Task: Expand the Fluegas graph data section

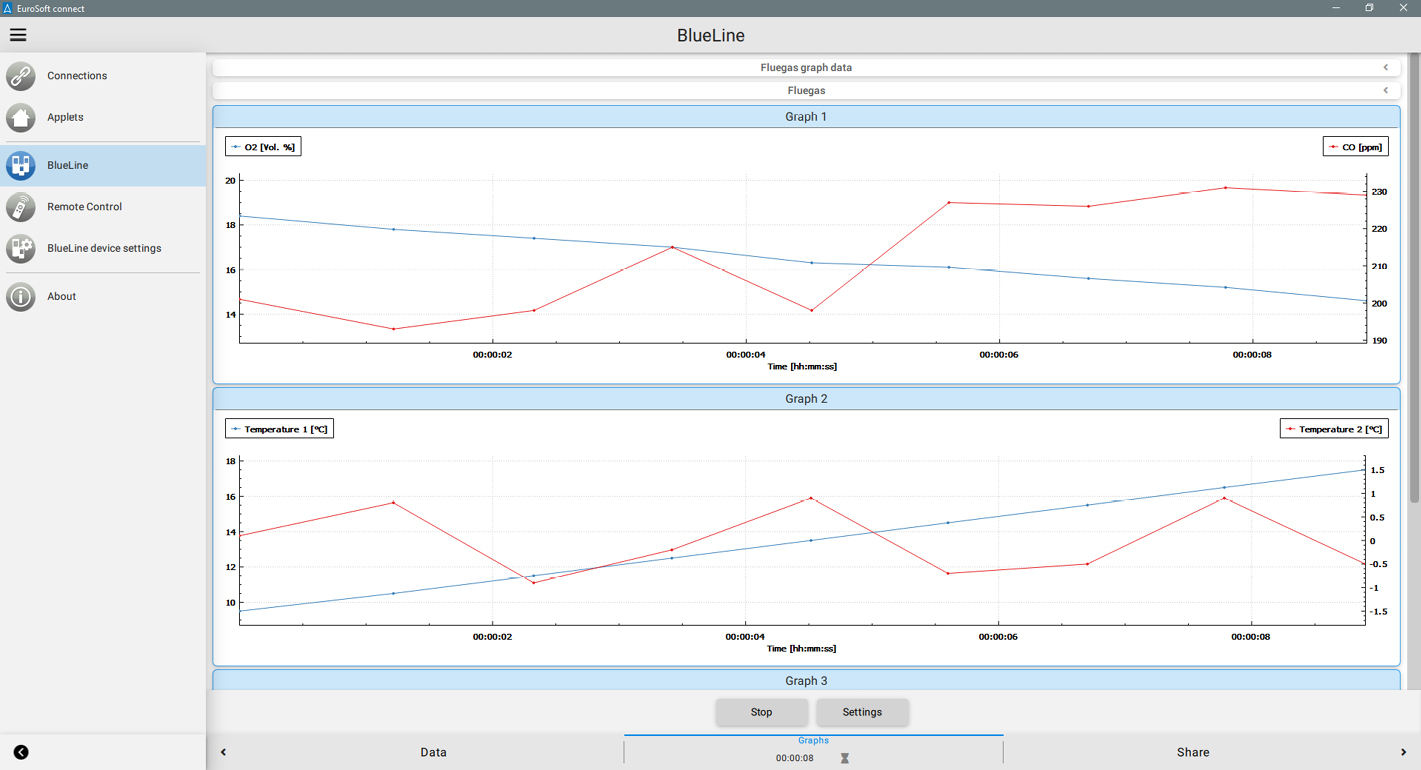Action: pyautogui.click(x=1385, y=68)
